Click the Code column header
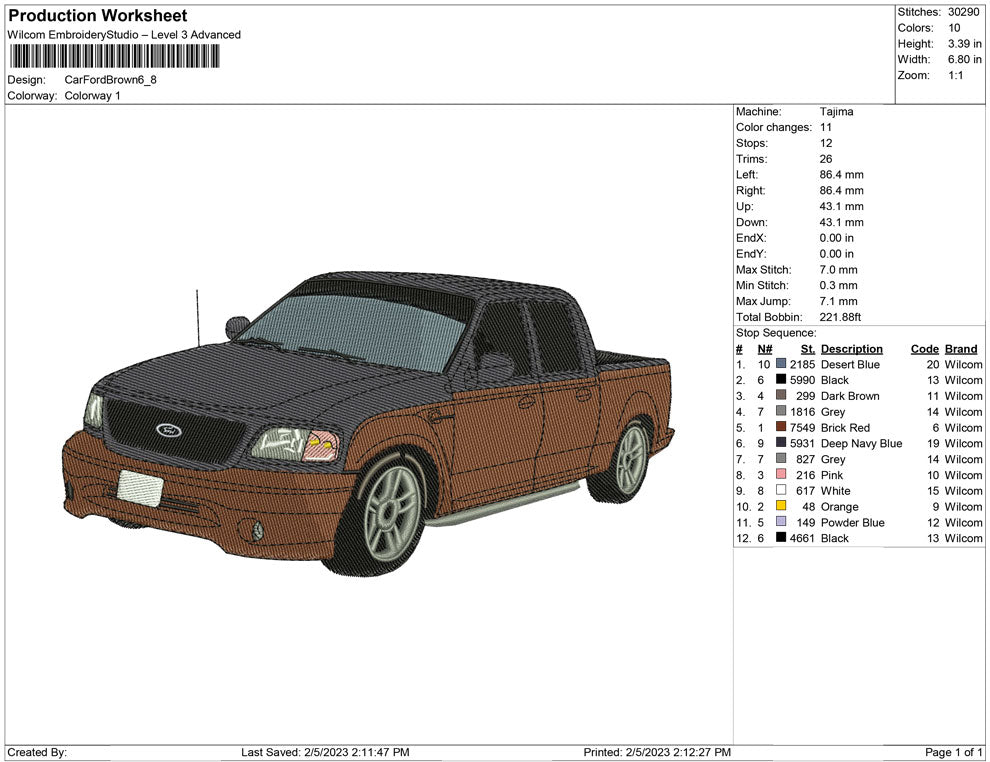This screenshot has width=990, height=762. pos(924,349)
